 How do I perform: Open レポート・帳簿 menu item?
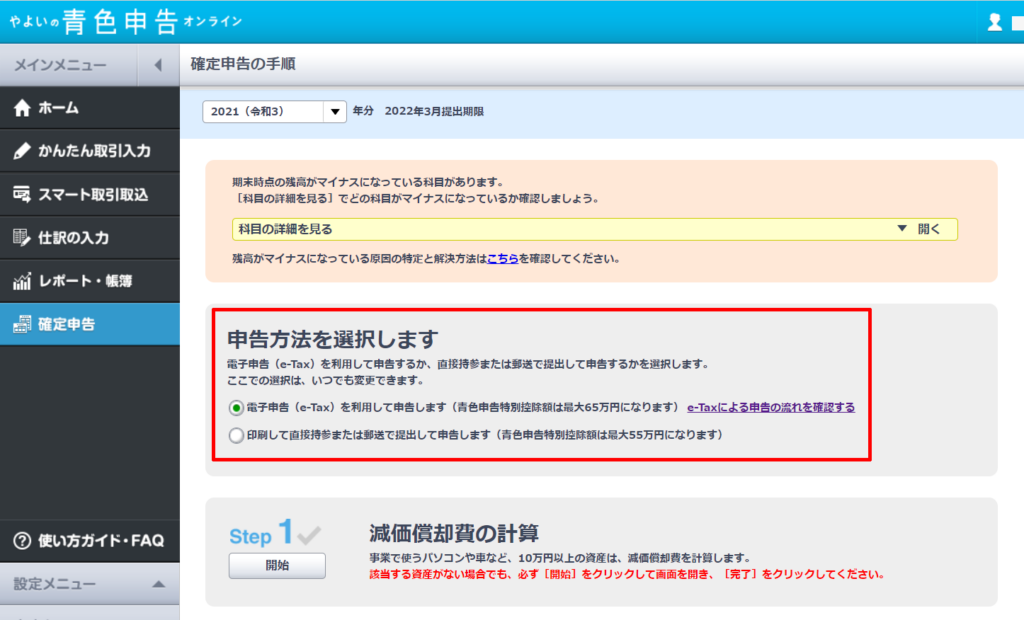(x=89, y=281)
